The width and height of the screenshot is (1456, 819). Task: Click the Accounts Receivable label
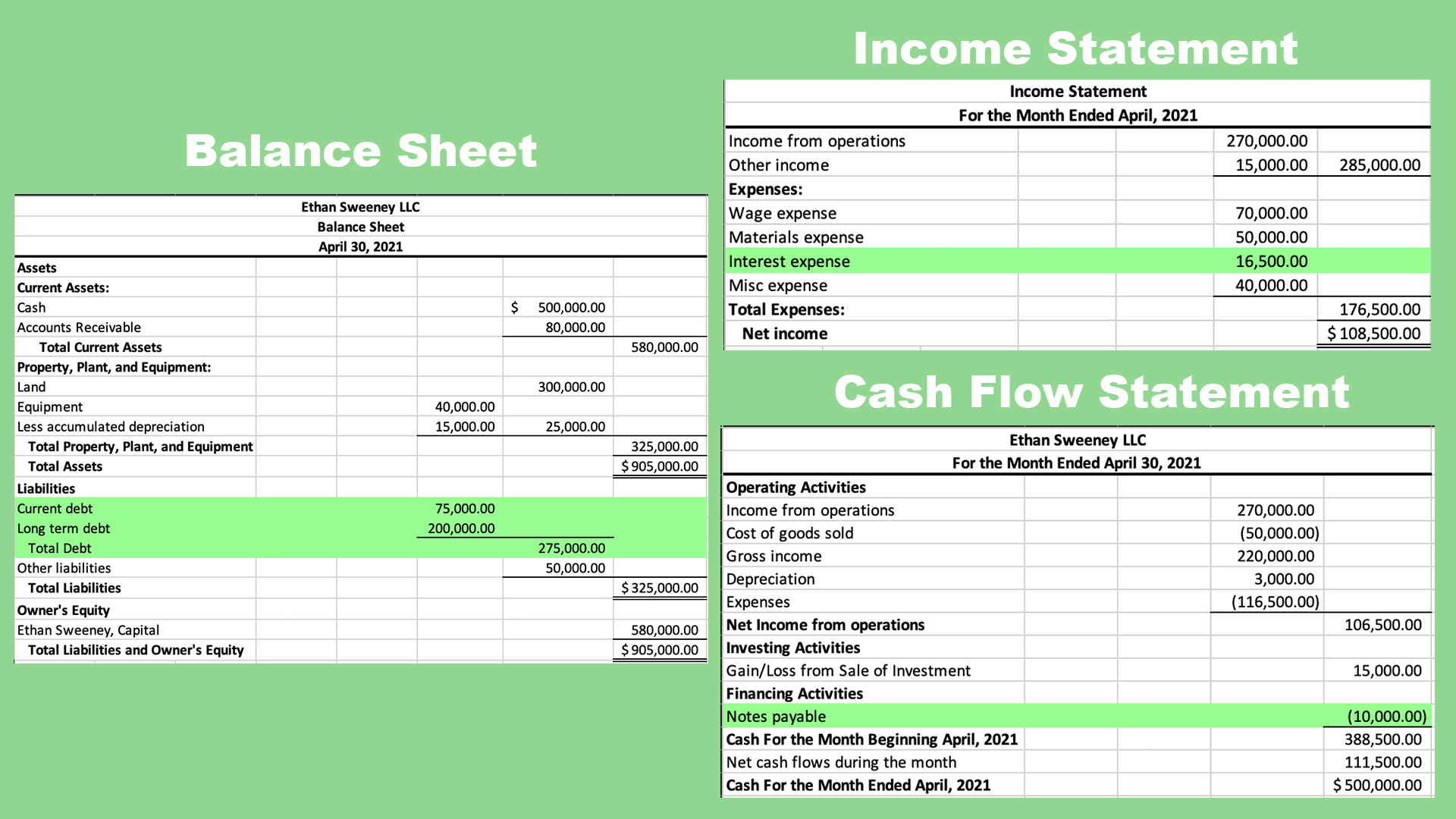tap(79, 327)
